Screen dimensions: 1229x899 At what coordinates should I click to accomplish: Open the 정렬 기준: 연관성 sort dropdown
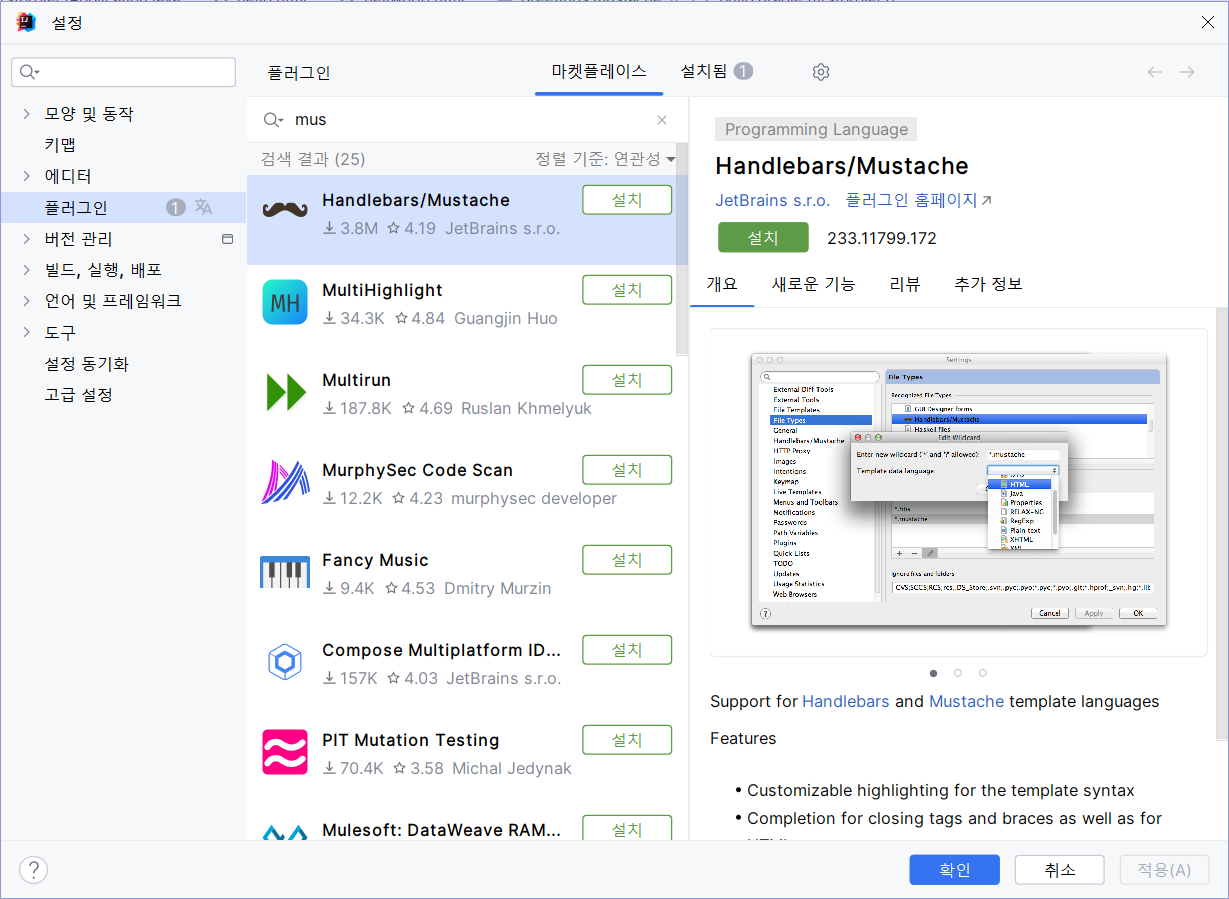605,159
